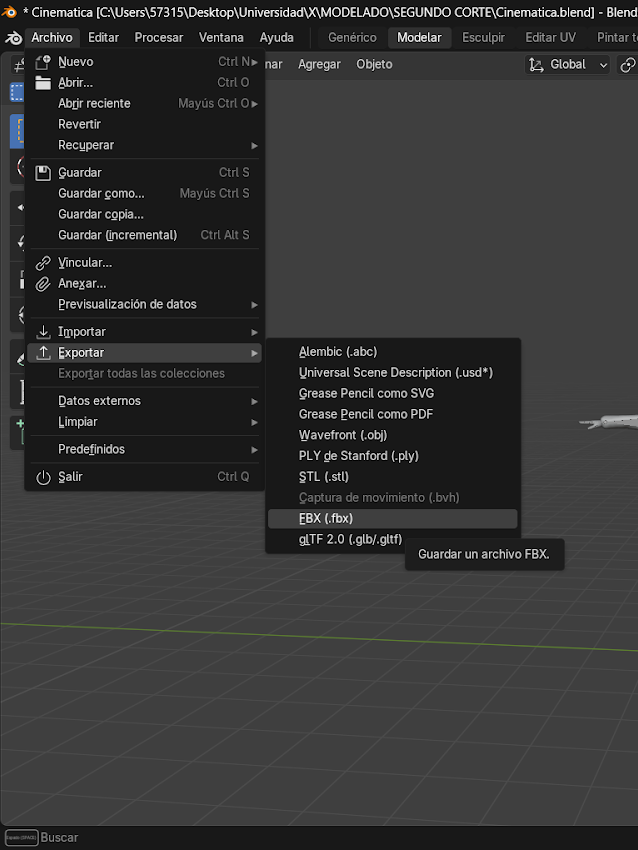Expand the Predefinidos submenu
Screen dimensions: 638x850
point(145,449)
